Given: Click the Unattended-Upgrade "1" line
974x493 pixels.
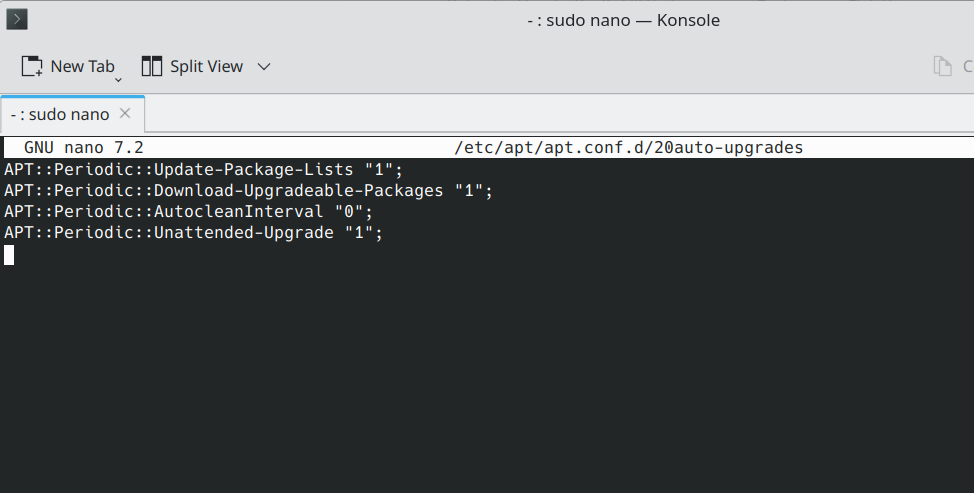Looking at the screenshot, I should point(193,232).
